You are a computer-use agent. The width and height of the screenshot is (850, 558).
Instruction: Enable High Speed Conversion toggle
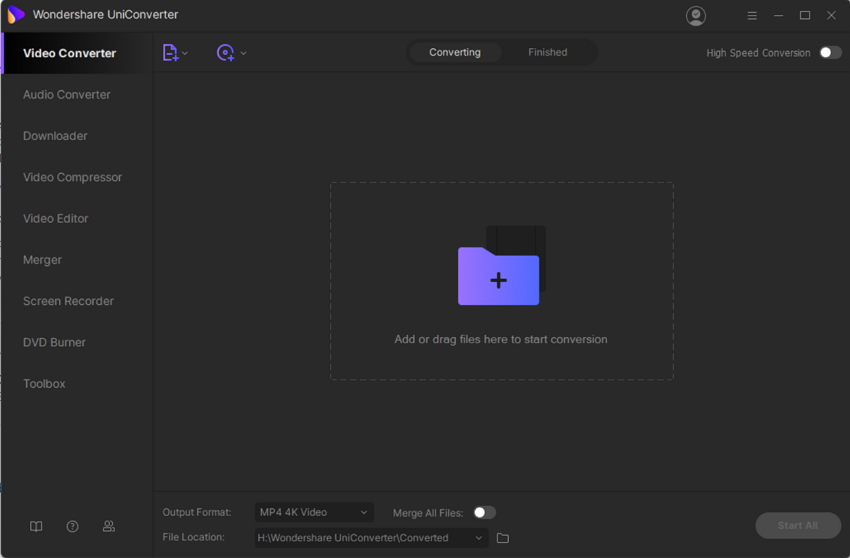coord(830,53)
